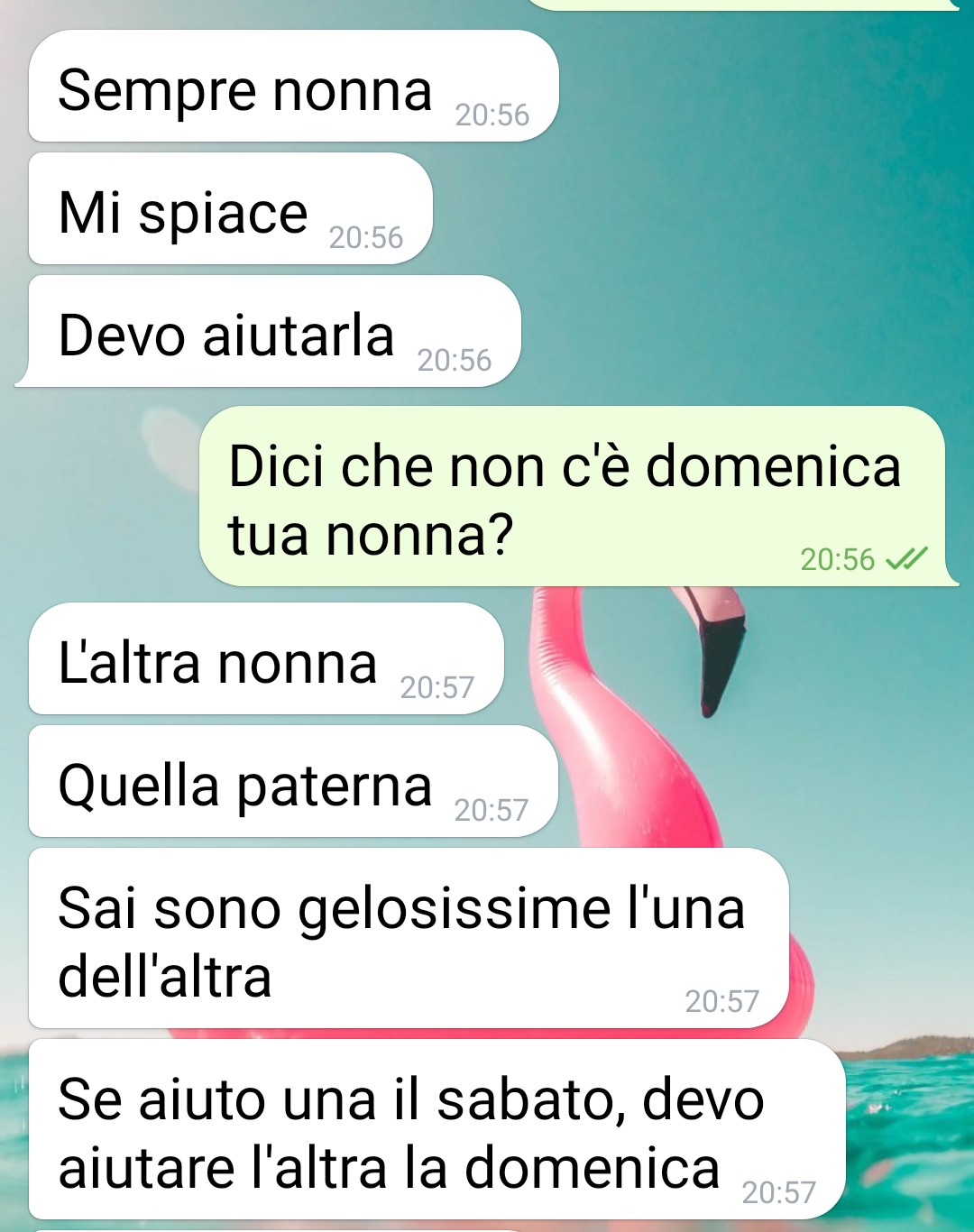Select the 'Sempre nonna' message bubble

294,87
